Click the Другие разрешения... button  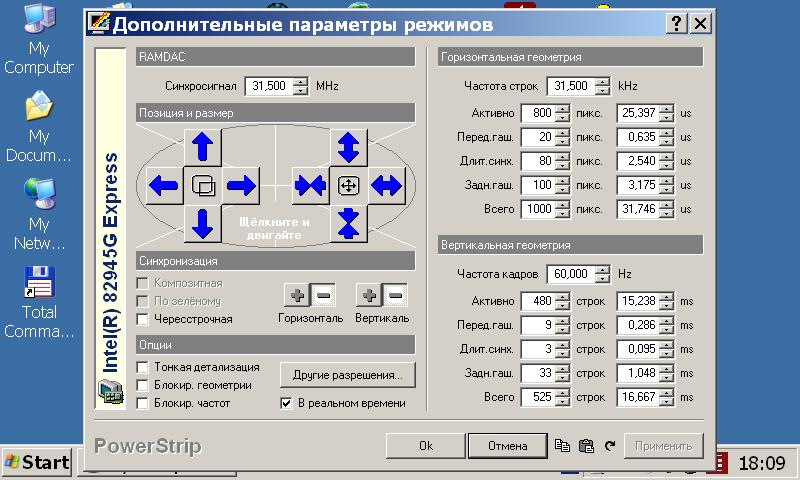point(346,376)
